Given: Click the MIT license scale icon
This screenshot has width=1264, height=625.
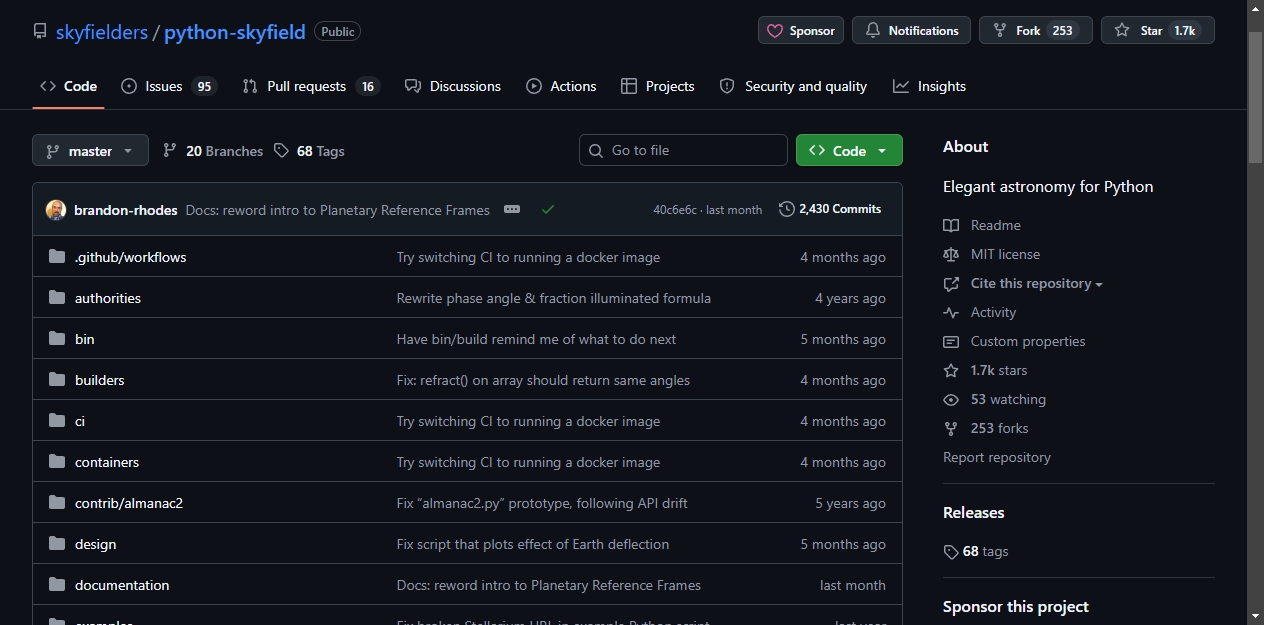Looking at the screenshot, I should pyautogui.click(x=951, y=254).
